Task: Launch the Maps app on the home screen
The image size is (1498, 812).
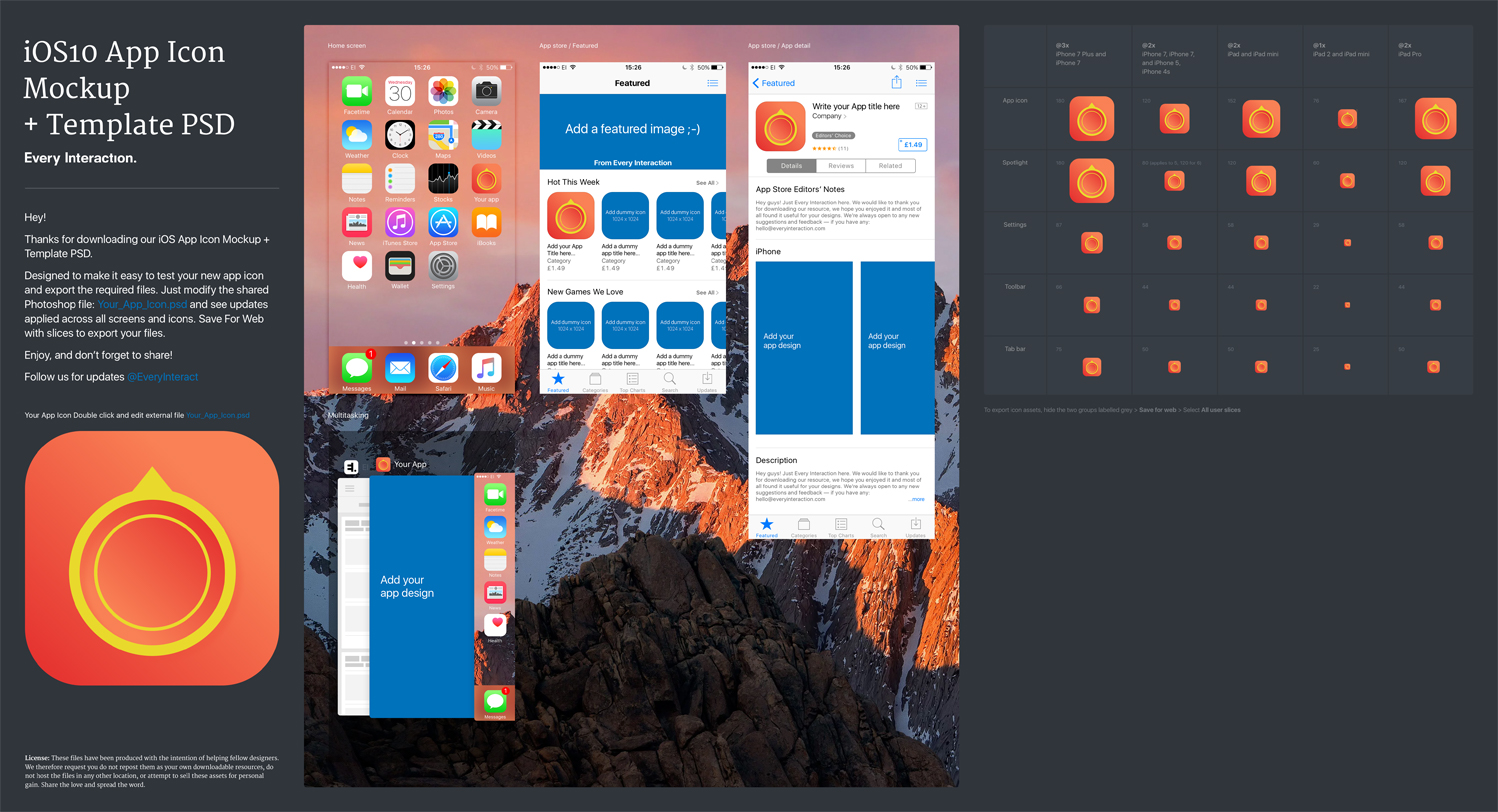Action: point(443,135)
